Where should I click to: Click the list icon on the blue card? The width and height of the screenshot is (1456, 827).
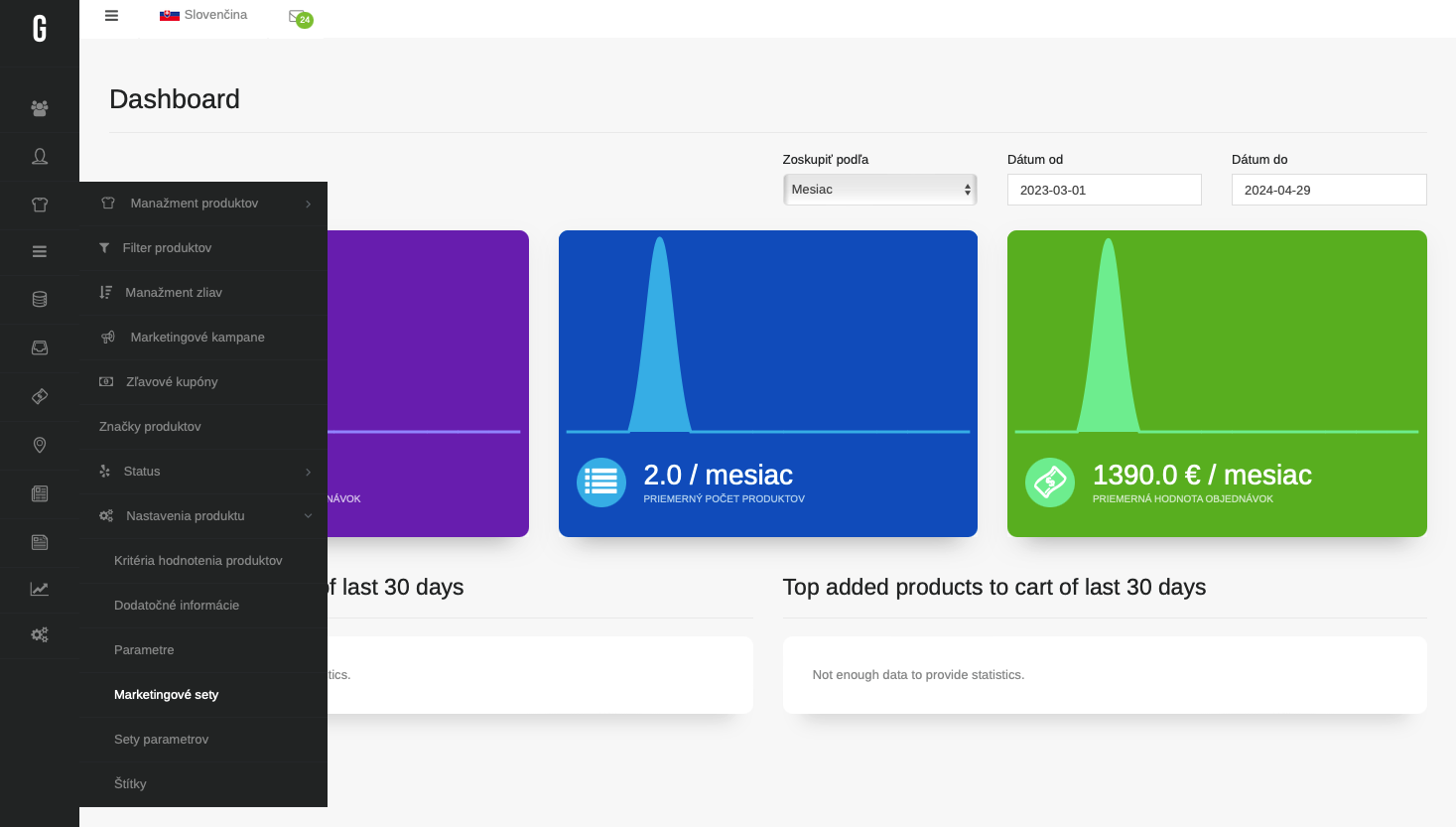coord(601,482)
